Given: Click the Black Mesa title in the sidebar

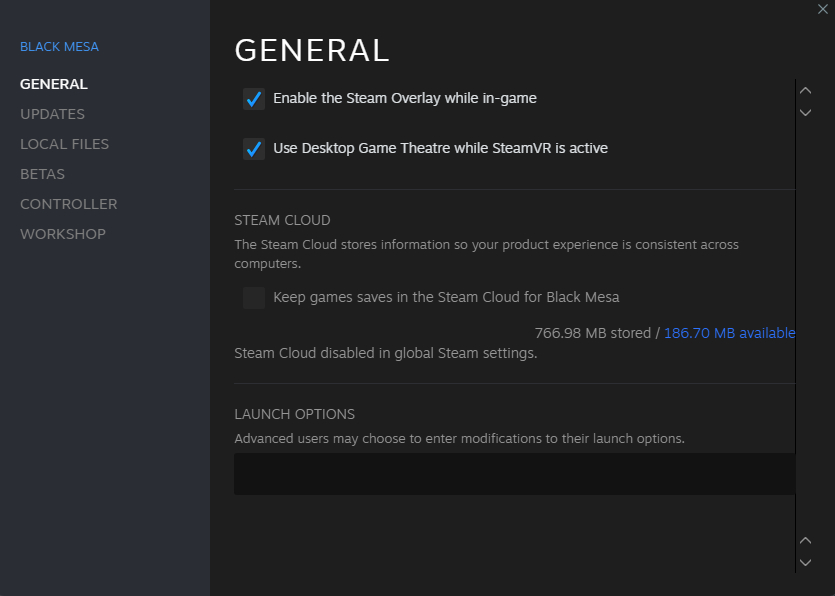Looking at the screenshot, I should (x=59, y=47).
